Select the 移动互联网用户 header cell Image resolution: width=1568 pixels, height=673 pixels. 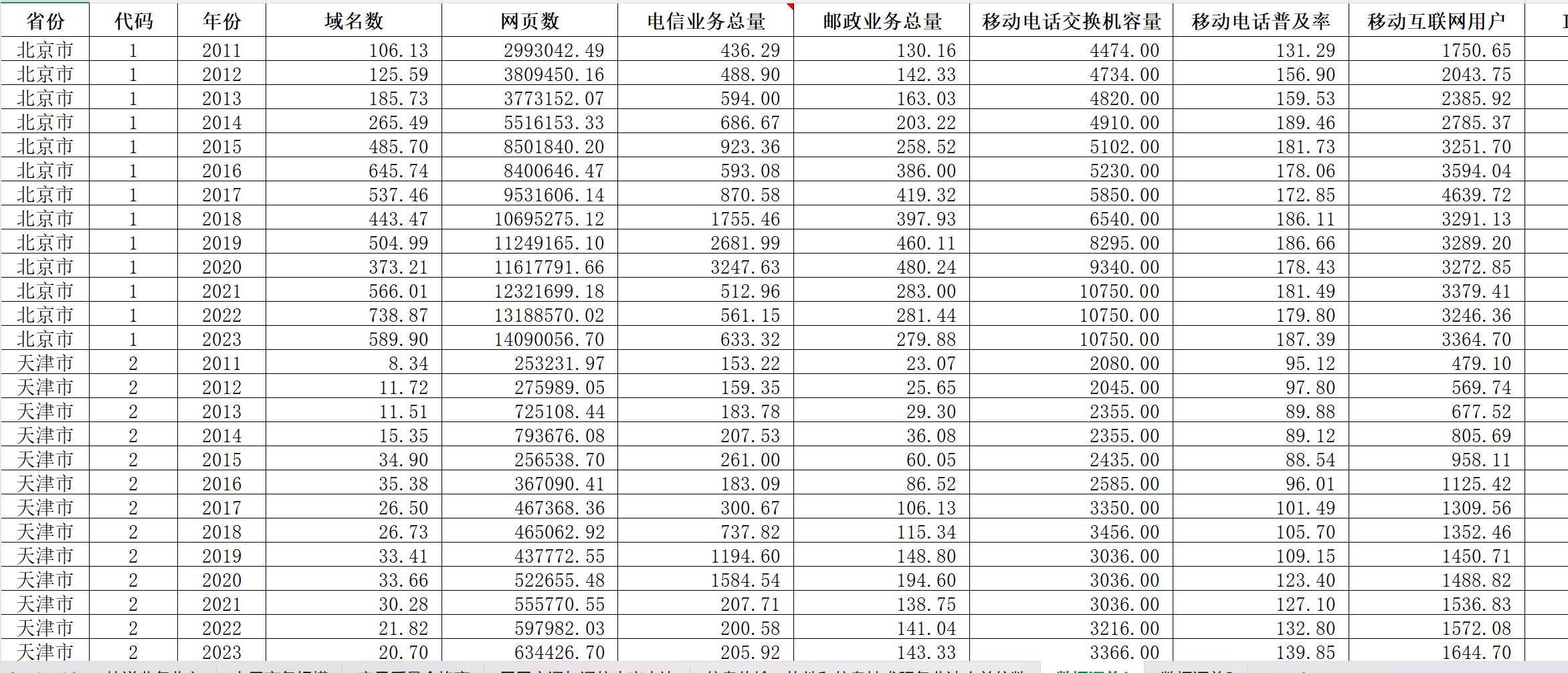coord(1438,21)
